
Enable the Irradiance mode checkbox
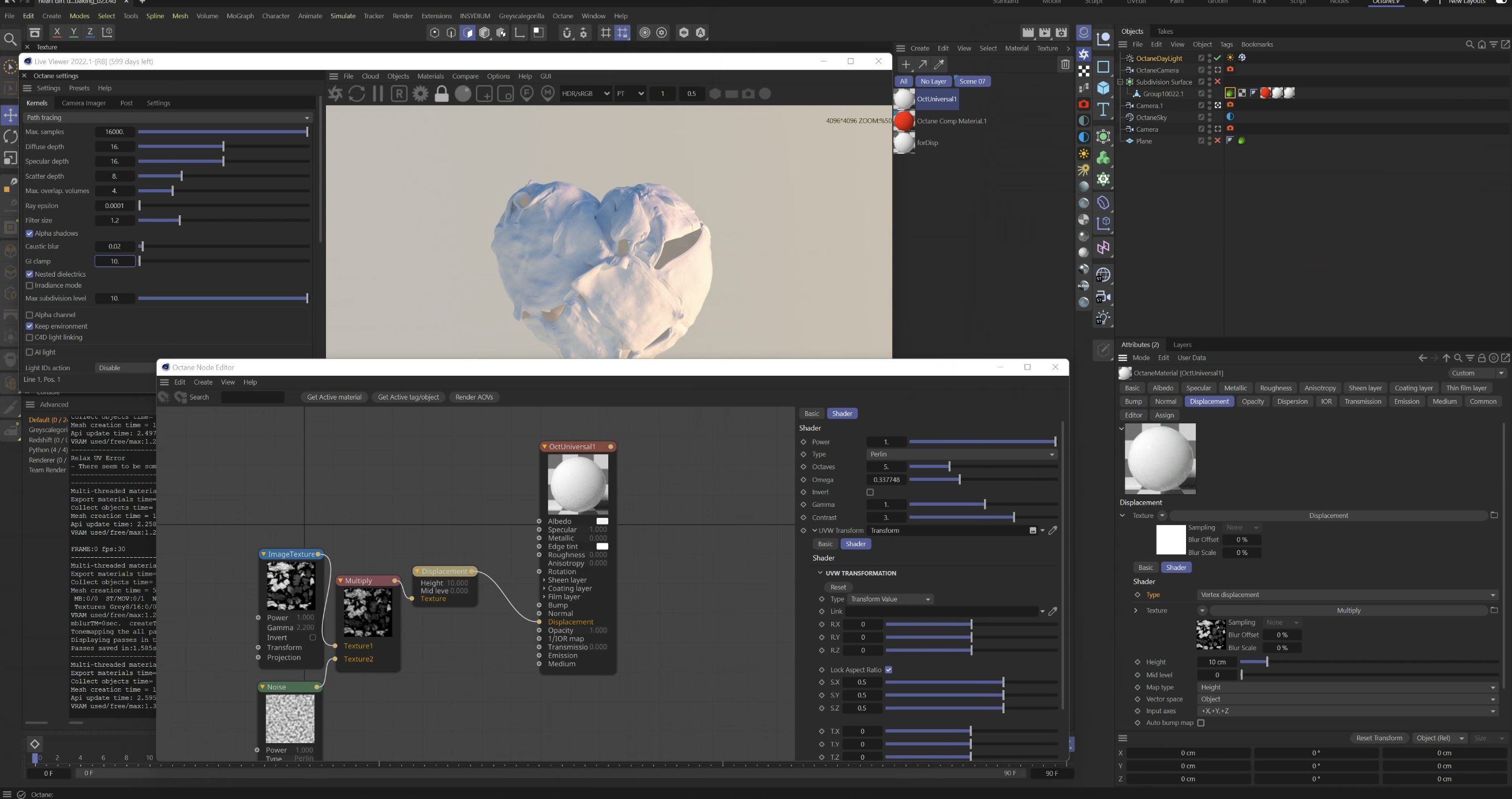29,286
